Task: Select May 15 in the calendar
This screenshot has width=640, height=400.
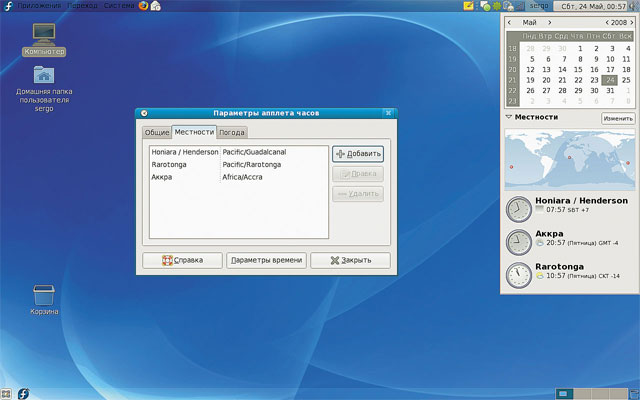Action: tap(578, 69)
